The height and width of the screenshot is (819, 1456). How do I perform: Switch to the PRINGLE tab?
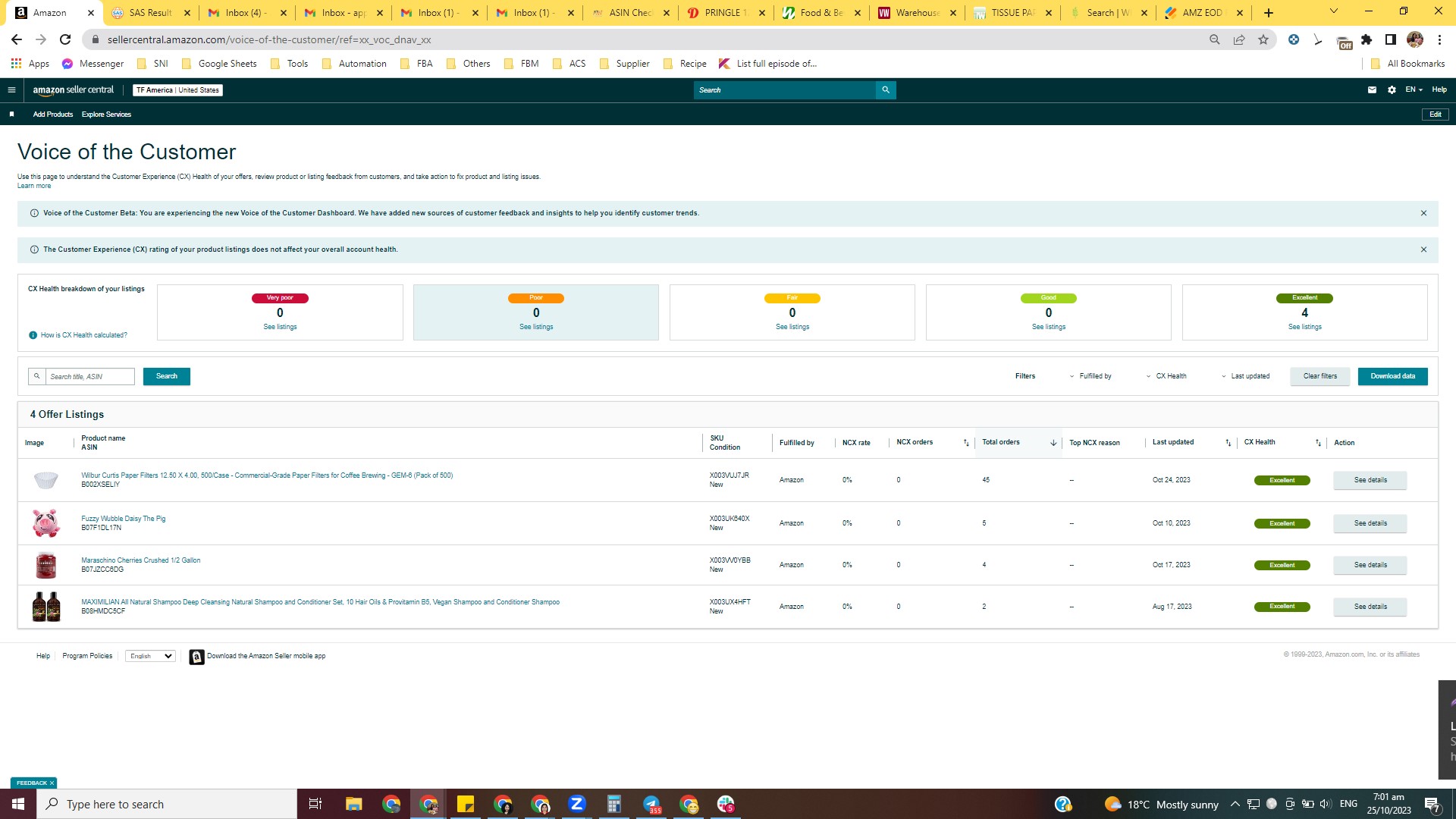(x=726, y=13)
